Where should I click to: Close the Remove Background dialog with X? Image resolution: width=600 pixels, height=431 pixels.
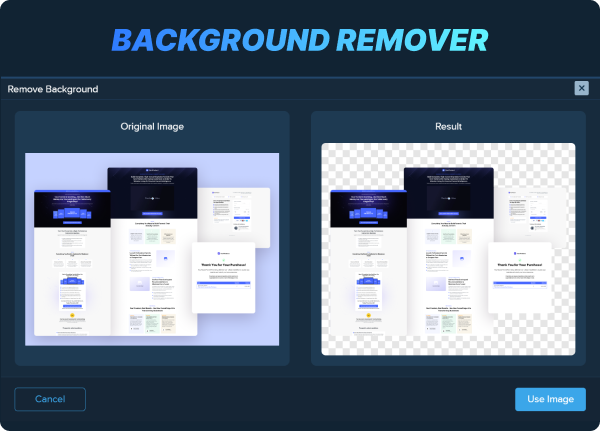581,88
